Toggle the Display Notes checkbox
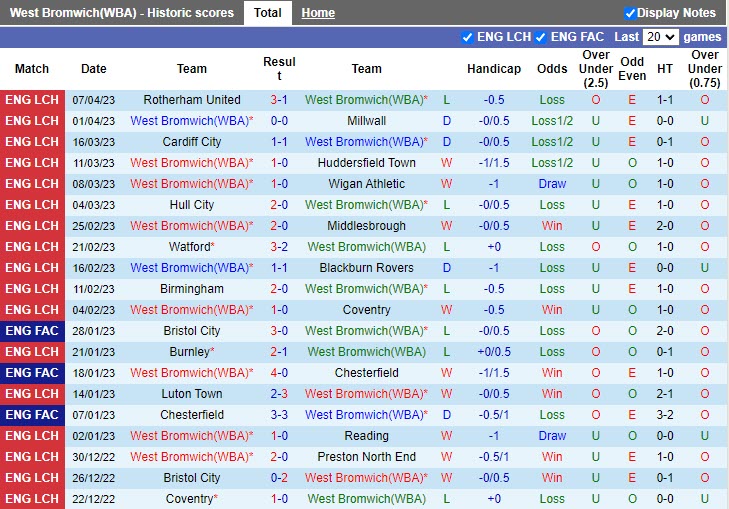This screenshot has height=509, width=729. click(x=630, y=13)
